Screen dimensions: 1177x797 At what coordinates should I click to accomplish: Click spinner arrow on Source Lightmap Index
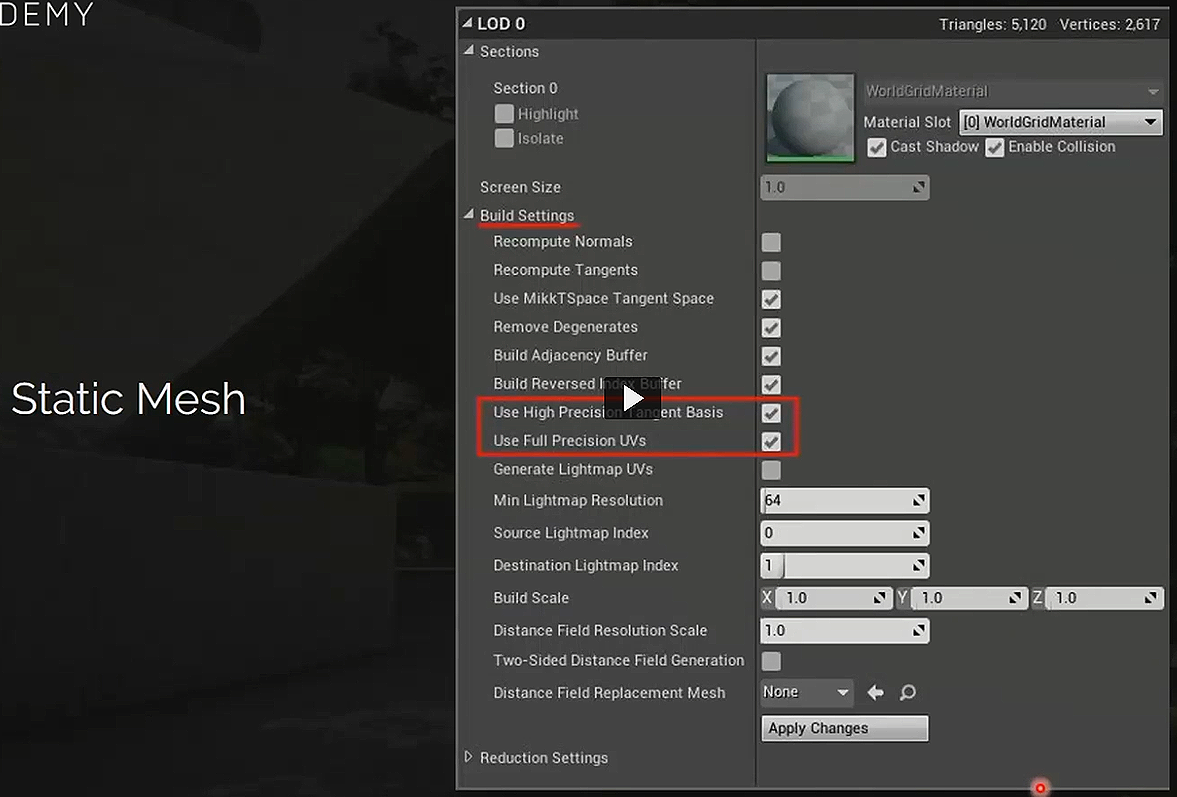[x=919, y=533]
